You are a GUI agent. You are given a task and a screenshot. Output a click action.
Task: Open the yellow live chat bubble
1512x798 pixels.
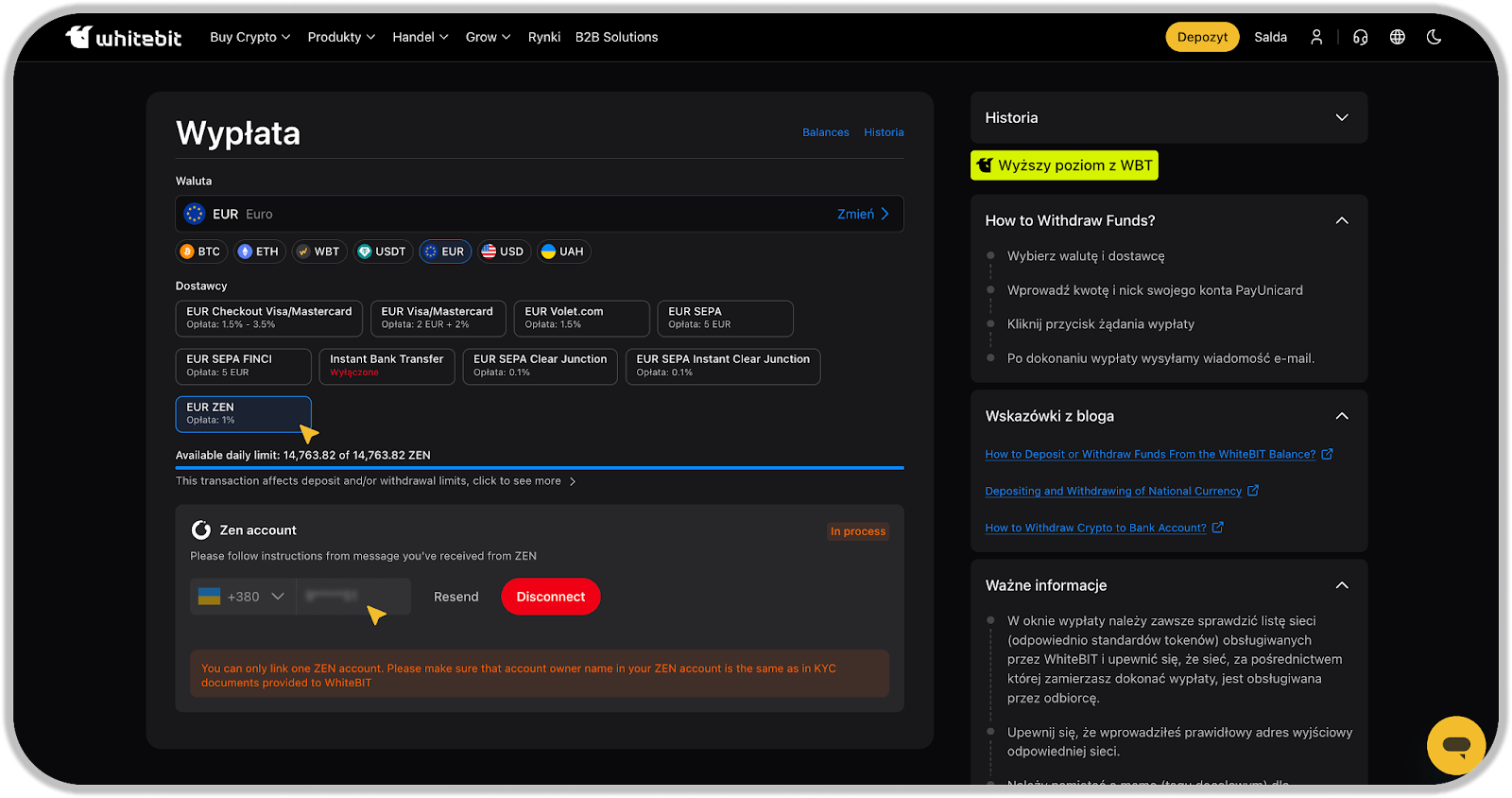click(x=1455, y=745)
